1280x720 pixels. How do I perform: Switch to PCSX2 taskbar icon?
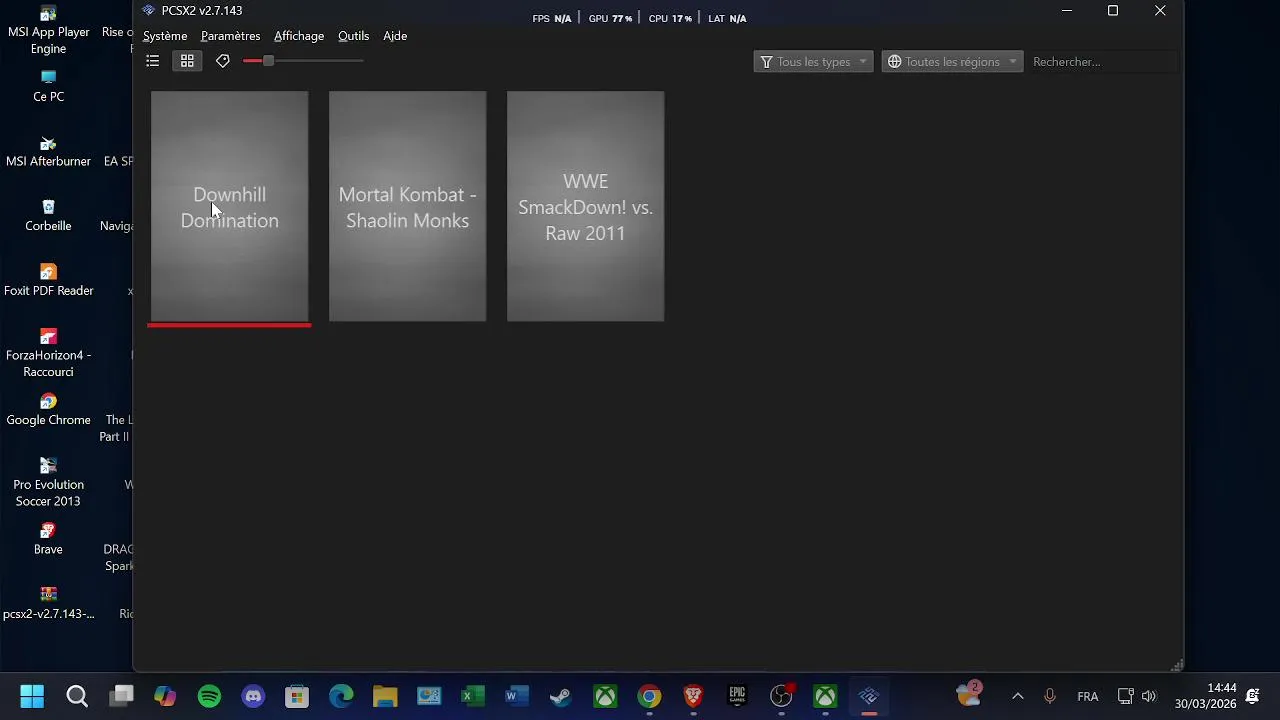click(869, 696)
